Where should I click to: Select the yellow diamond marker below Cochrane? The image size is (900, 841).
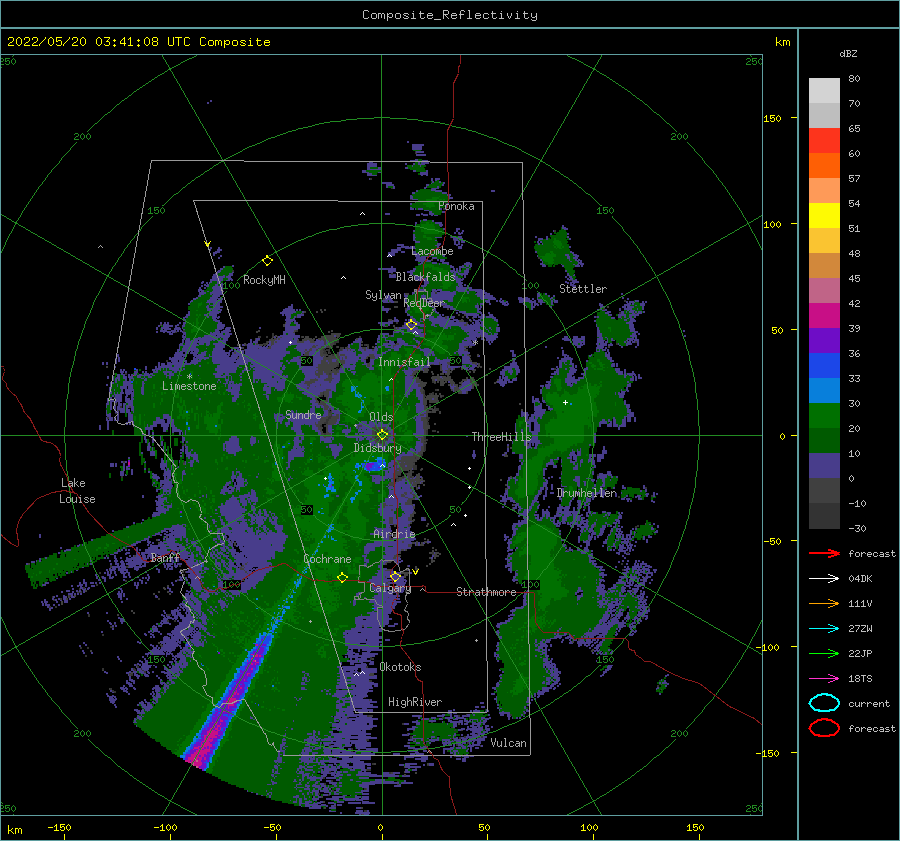(x=342, y=577)
